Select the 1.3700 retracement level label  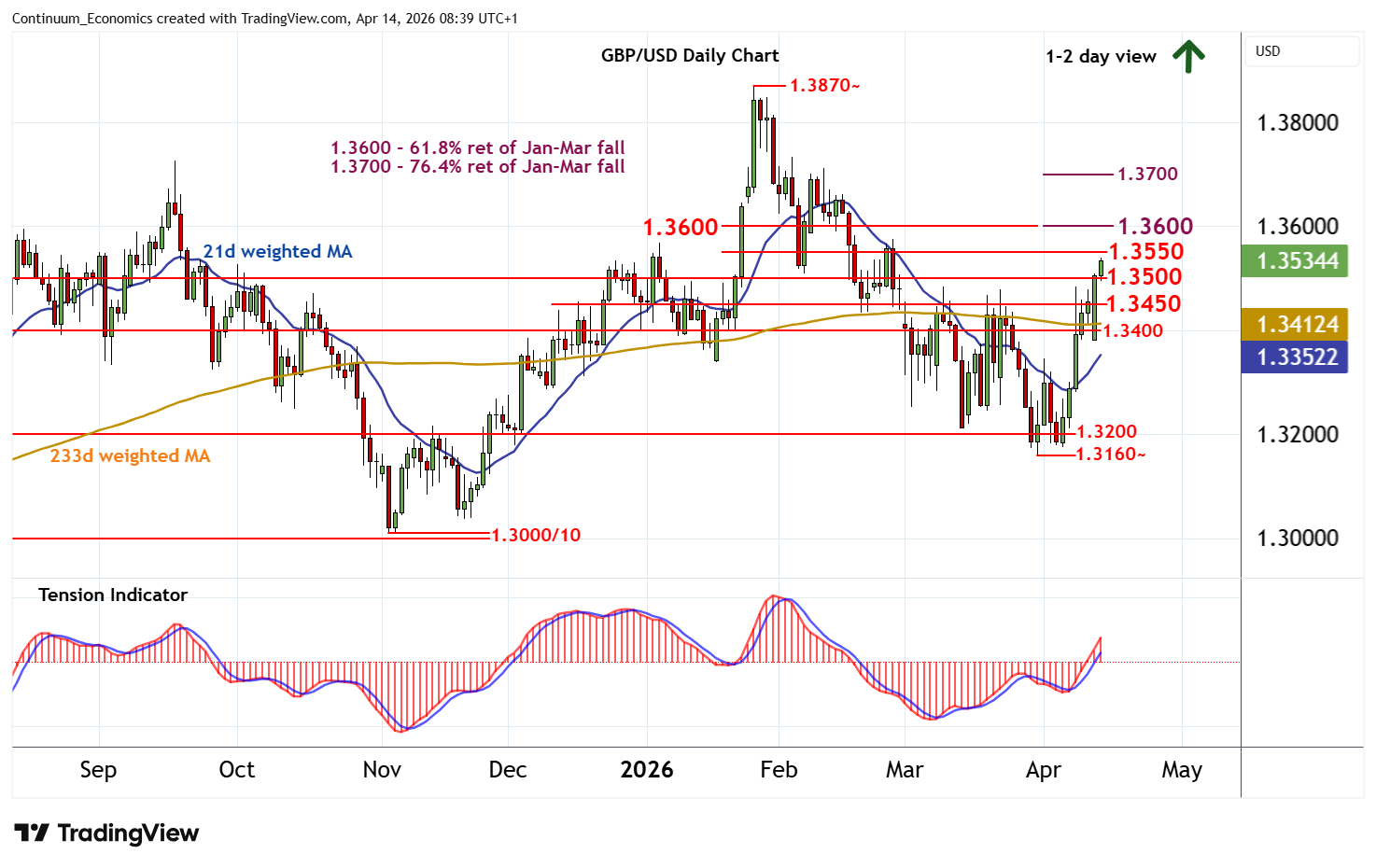[x=1147, y=175]
